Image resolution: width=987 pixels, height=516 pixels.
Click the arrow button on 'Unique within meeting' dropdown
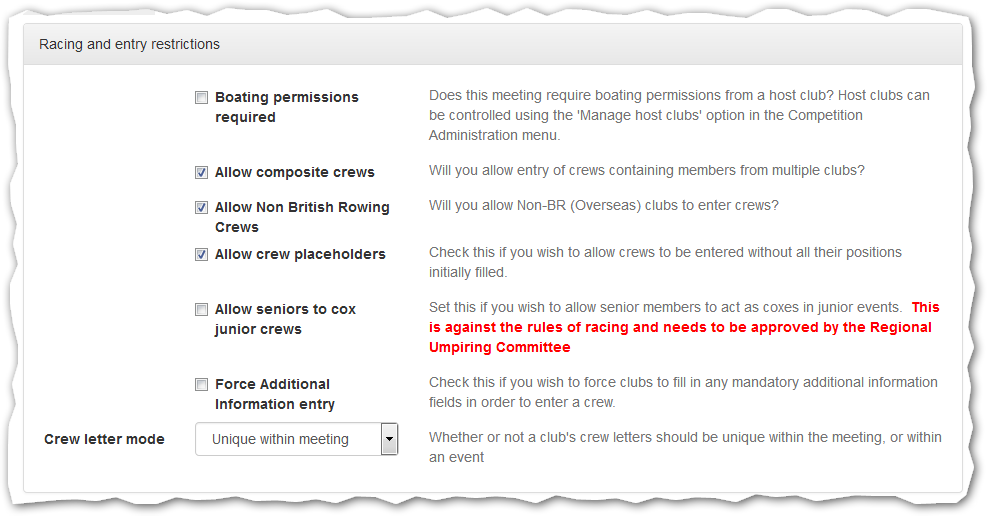[389, 439]
